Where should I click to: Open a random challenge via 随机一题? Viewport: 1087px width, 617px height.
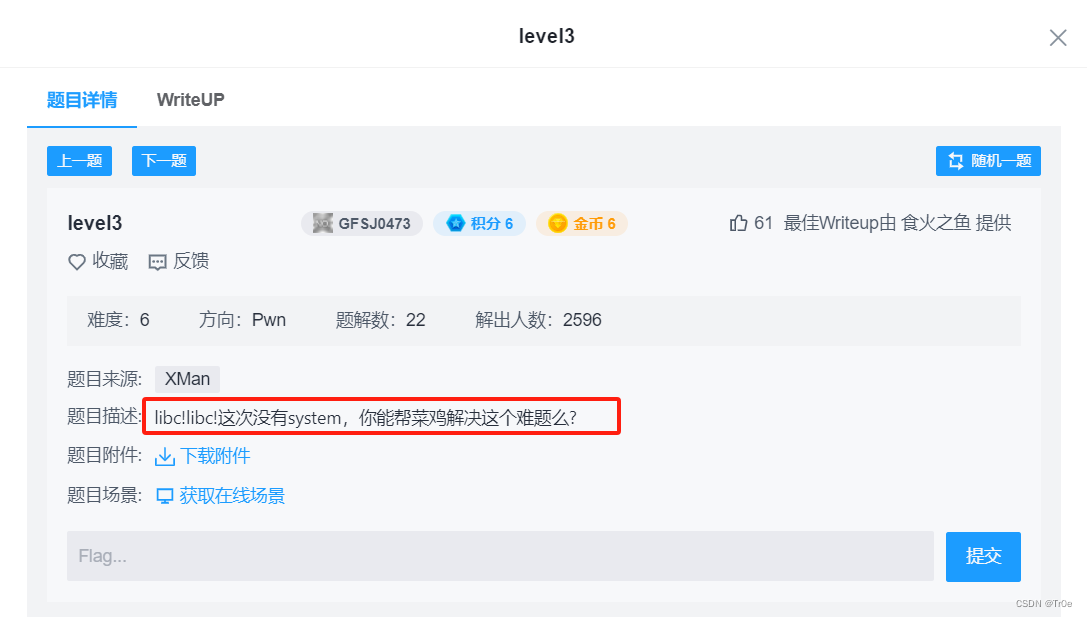pyautogui.click(x=988, y=160)
